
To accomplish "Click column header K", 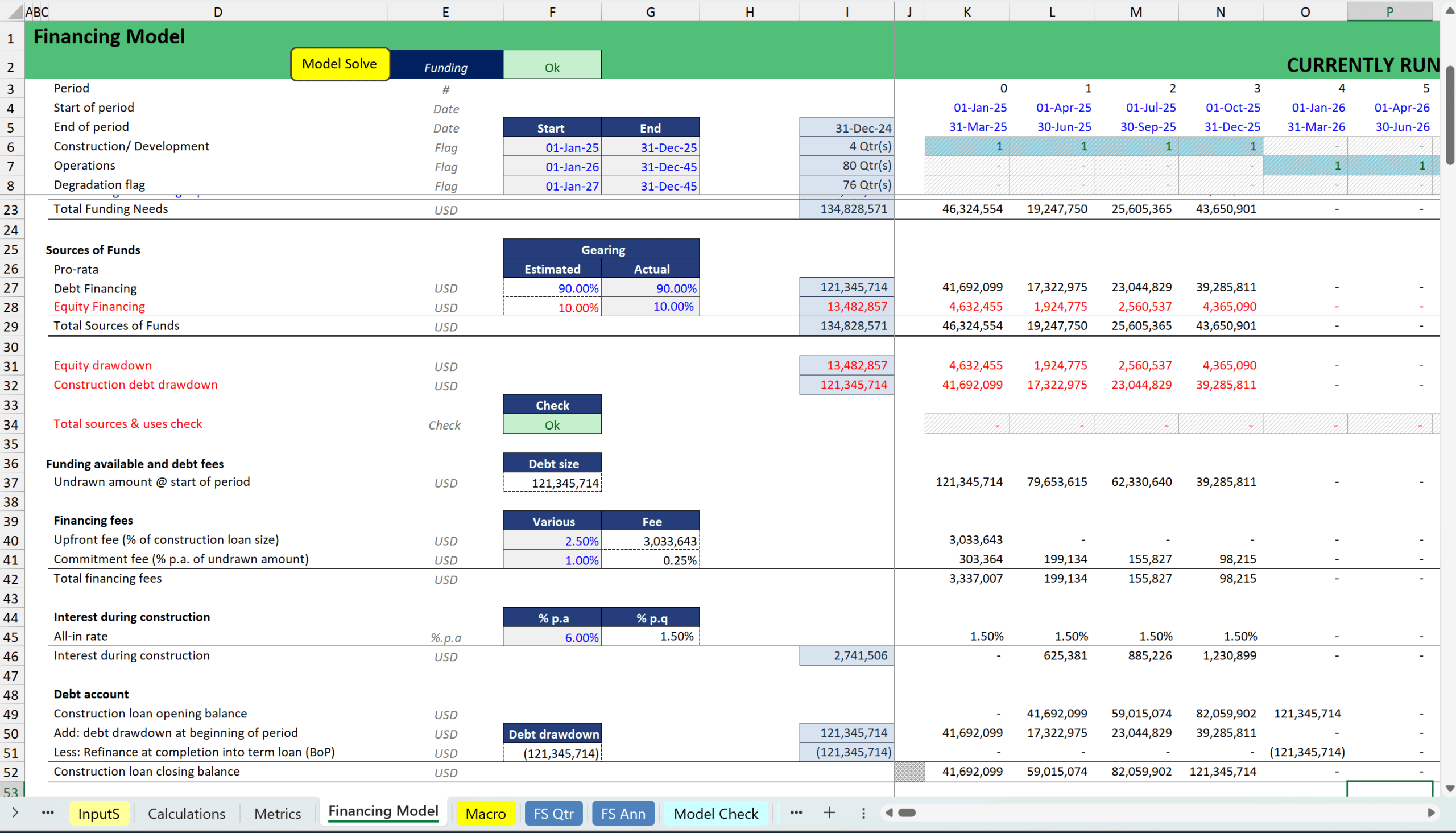I will [x=966, y=11].
